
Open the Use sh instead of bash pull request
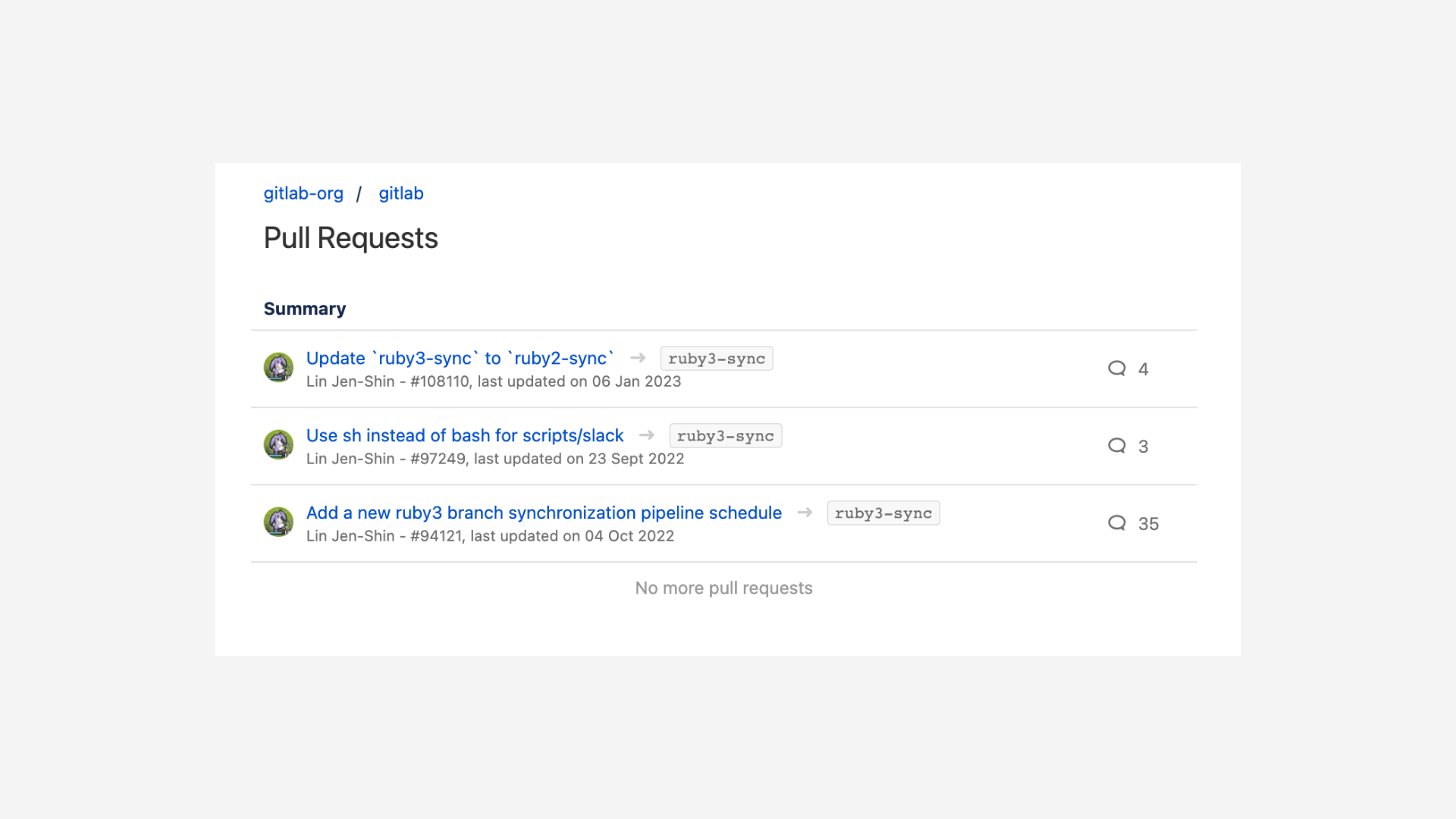pos(465,435)
